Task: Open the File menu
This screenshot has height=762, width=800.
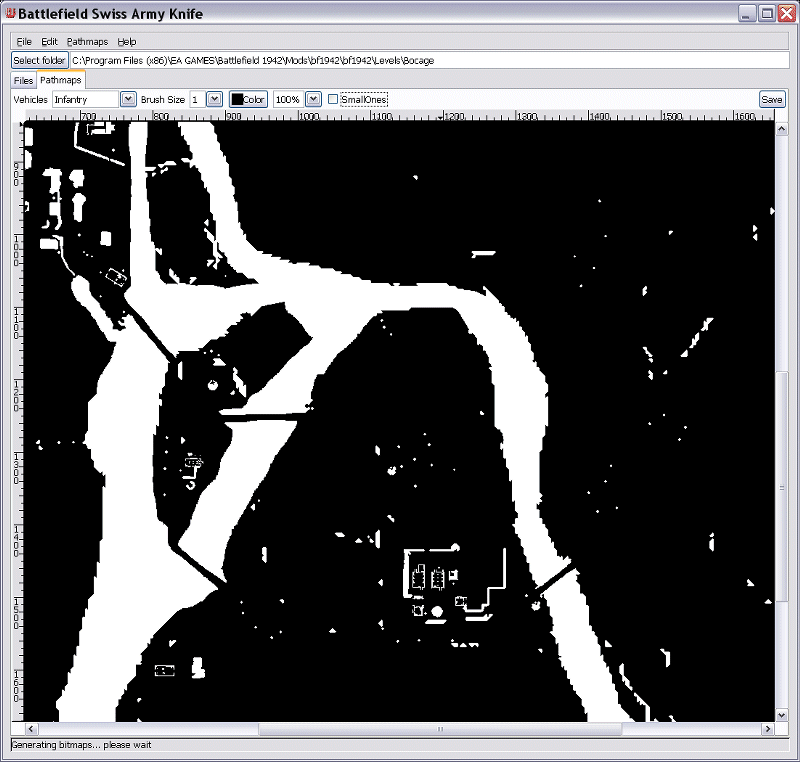Action: click(24, 42)
